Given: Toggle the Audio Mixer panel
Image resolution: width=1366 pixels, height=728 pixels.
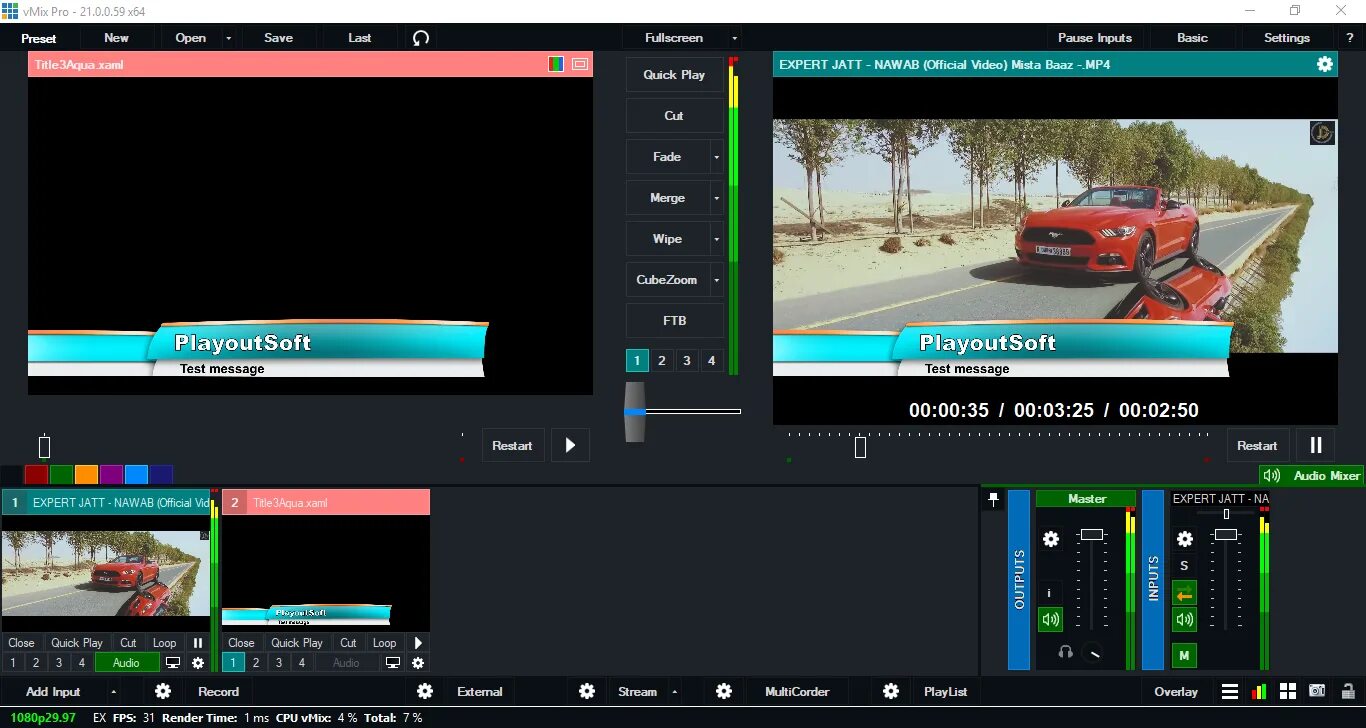Looking at the screenshot, I should click(x=1311, y=476).
